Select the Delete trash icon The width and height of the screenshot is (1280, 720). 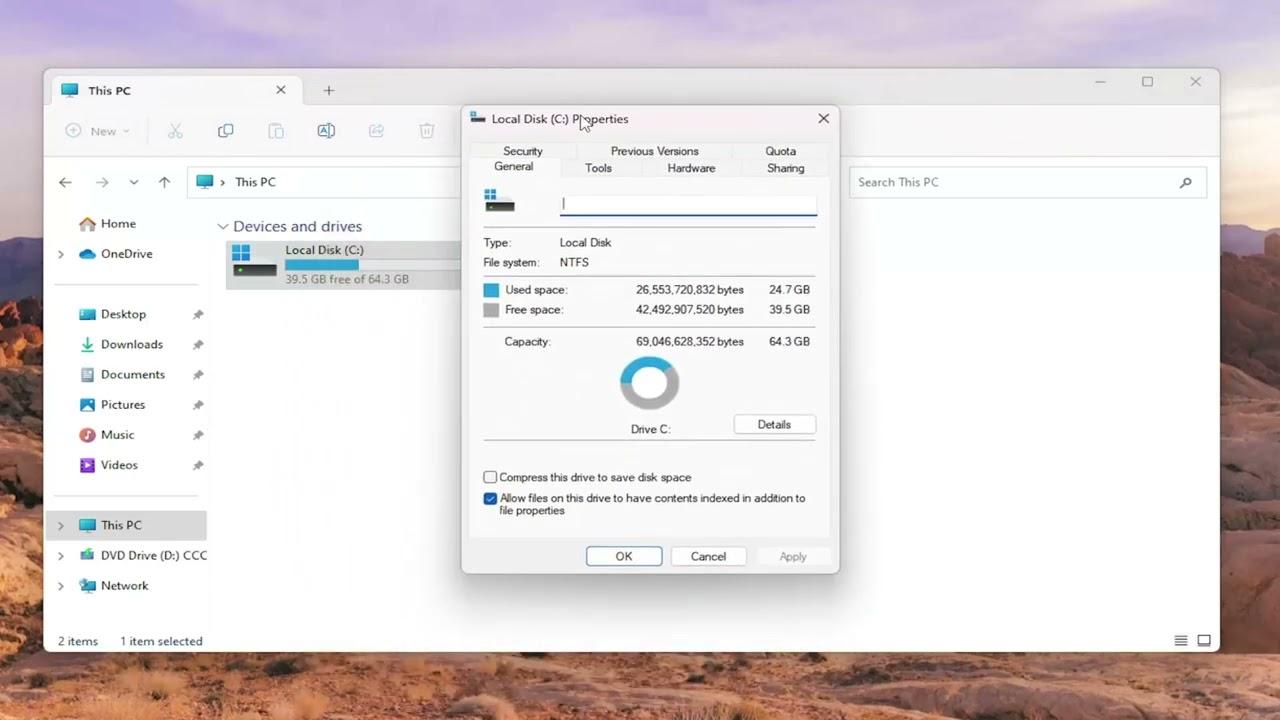point(426,131)
